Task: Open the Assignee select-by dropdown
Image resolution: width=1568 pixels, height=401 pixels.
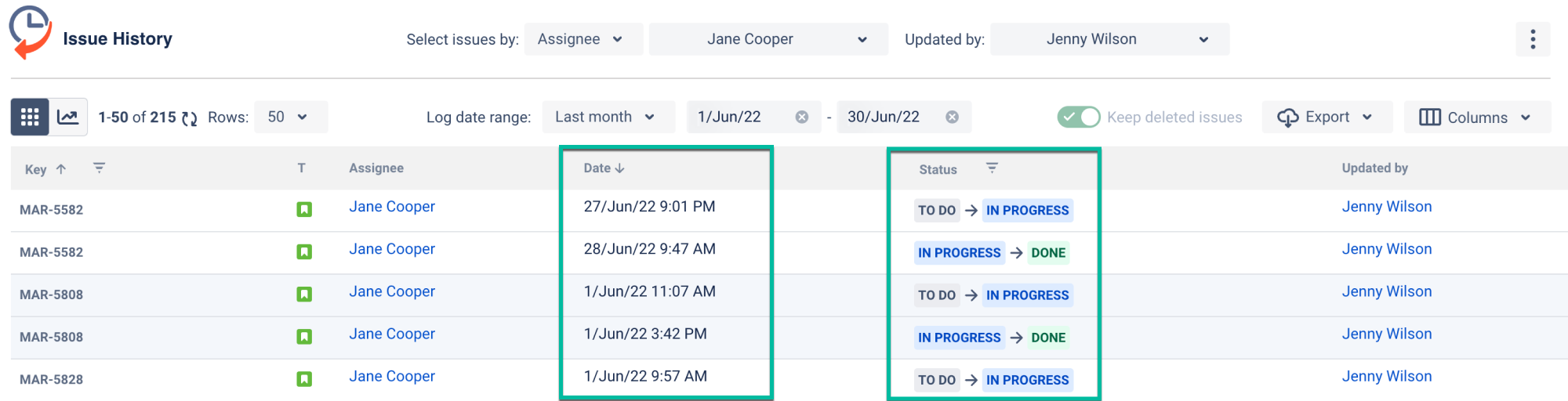Action: [583, 39]
